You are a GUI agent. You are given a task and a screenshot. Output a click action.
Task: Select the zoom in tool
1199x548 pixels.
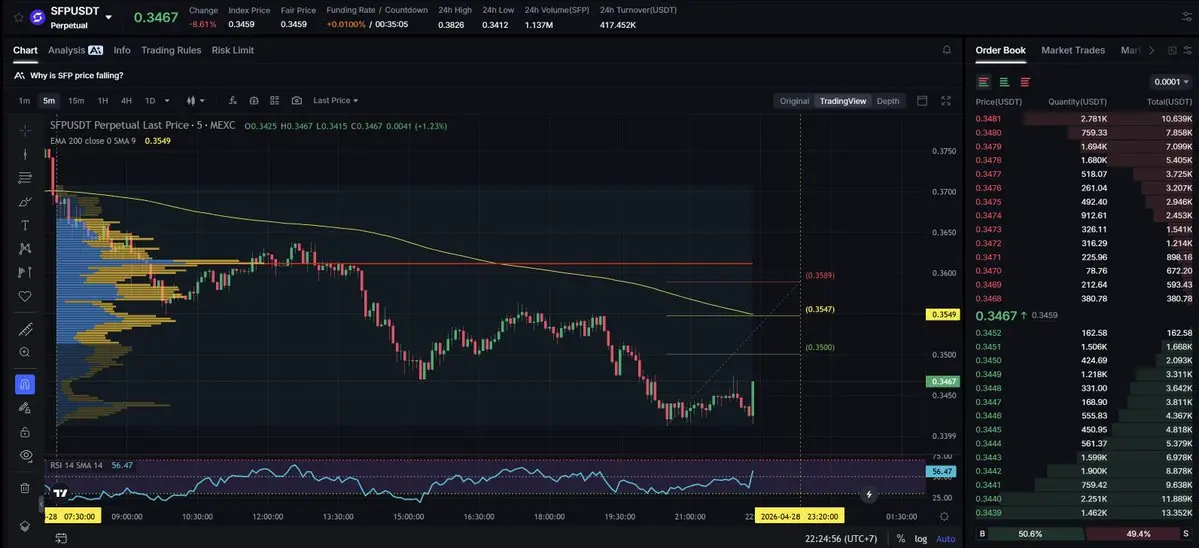pyautogui.click(x=24, y=352)
